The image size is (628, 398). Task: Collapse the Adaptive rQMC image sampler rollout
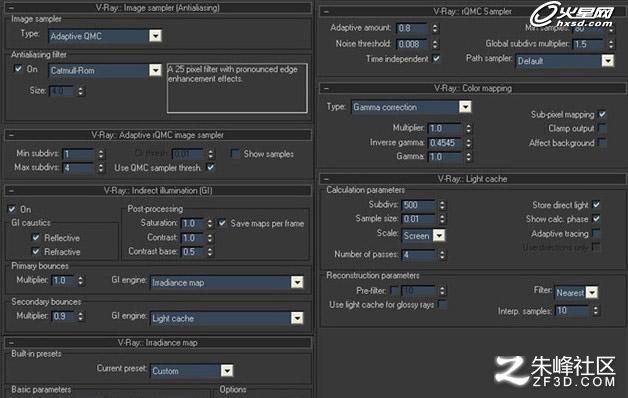click(x=11, y=135)
